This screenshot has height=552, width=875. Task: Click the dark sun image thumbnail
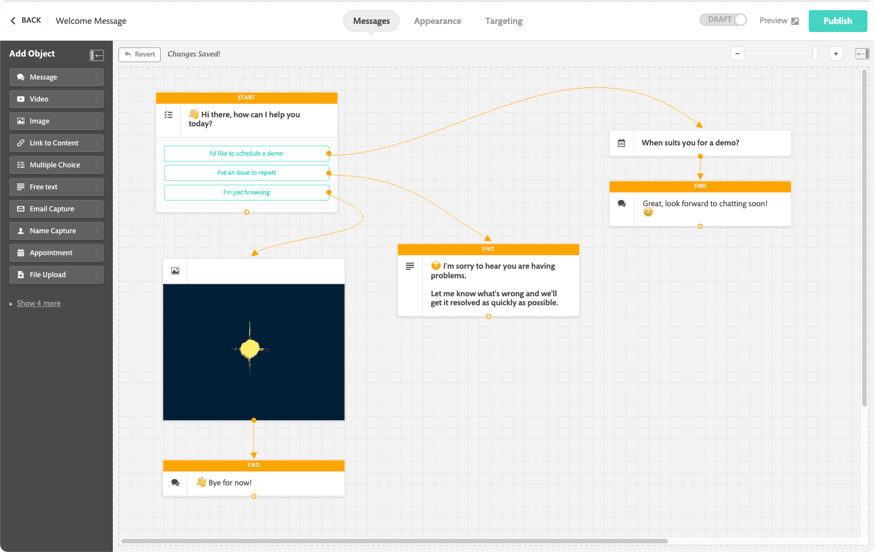coord(253,352)
